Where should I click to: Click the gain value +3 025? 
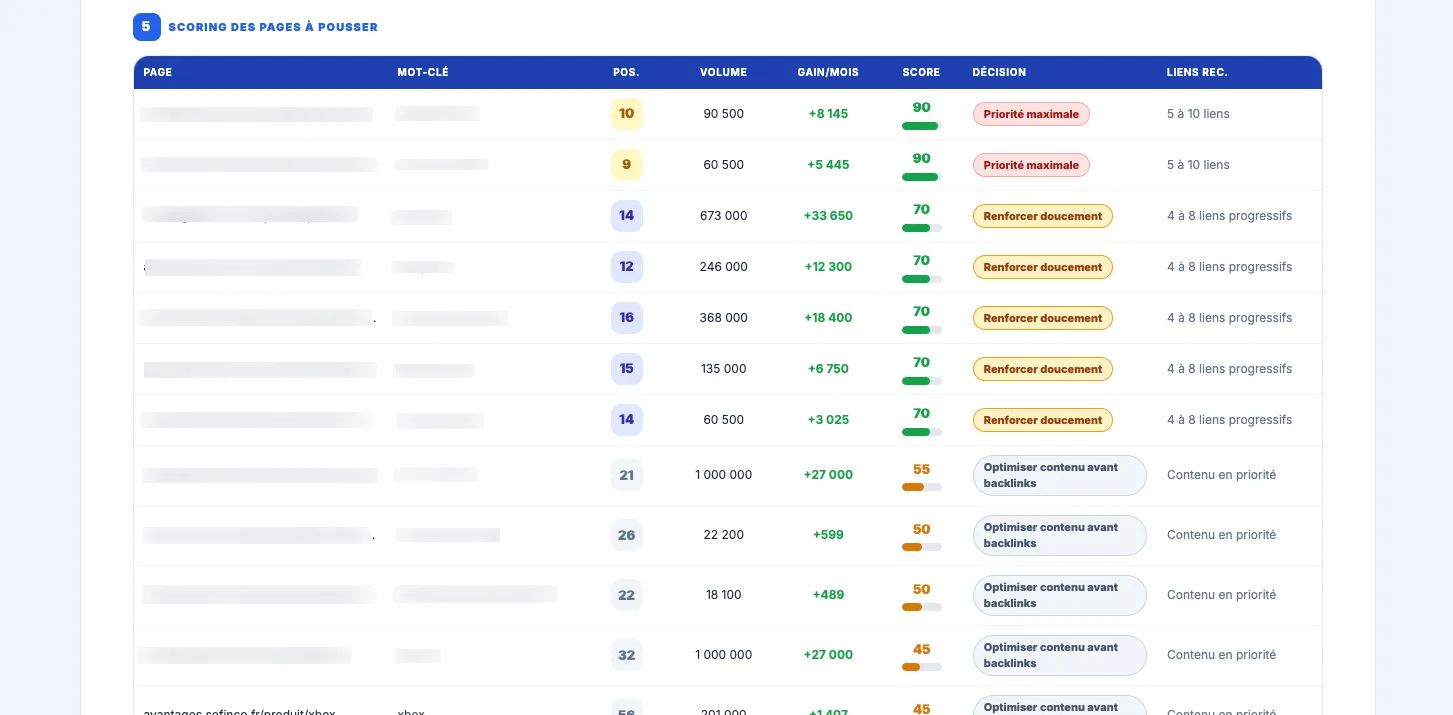[828, 420]
